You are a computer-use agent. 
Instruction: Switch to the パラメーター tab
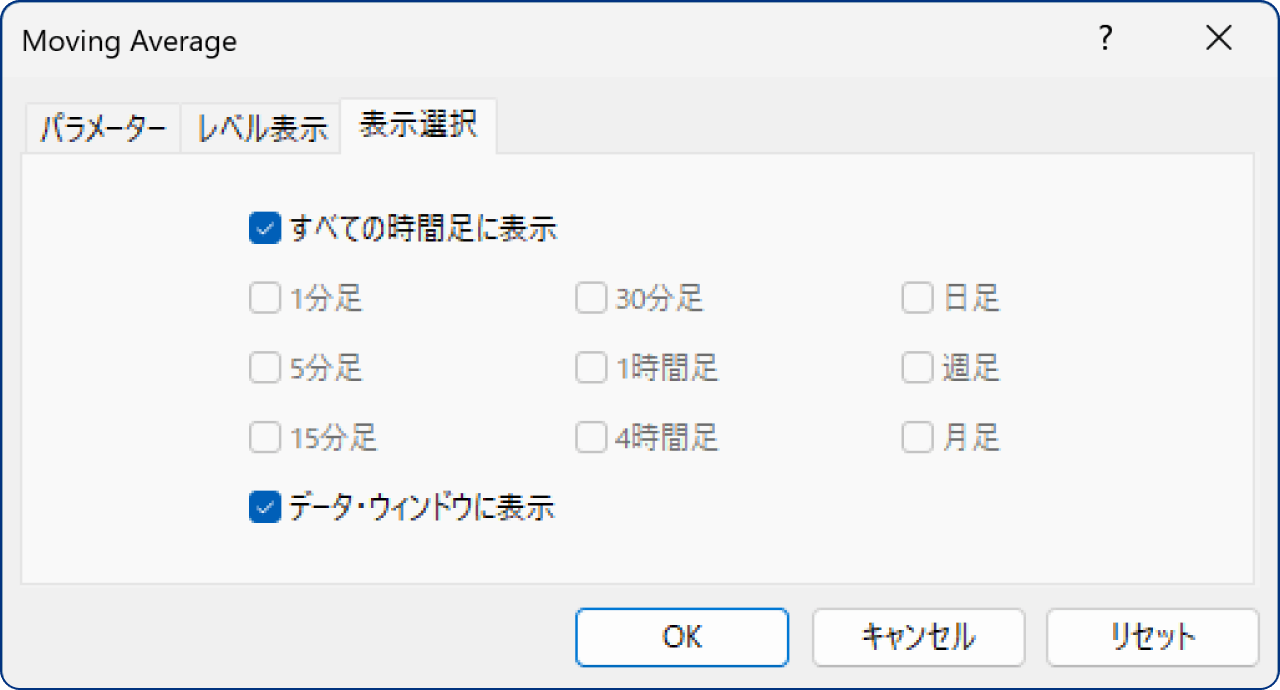pyautogui.click(x=101, y=126)
